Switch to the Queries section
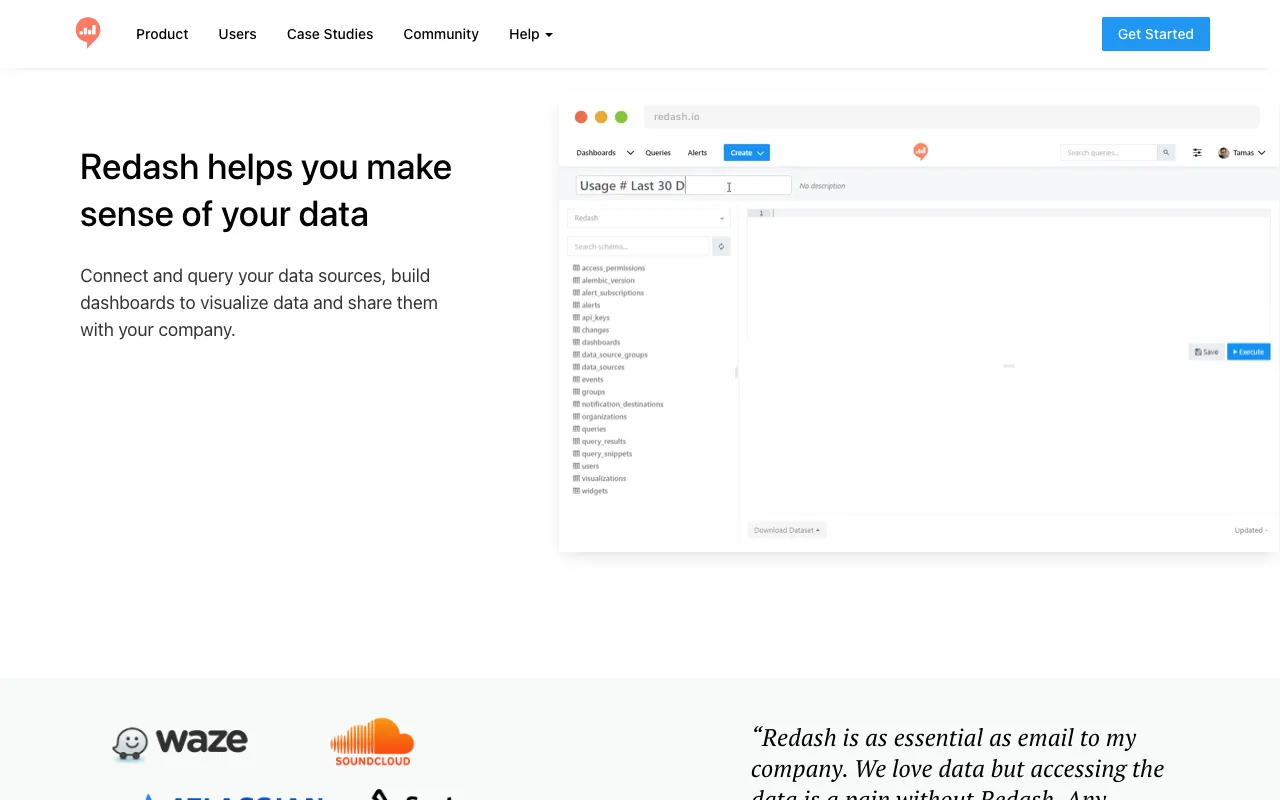Viewport: 1280px width, 800px height. coord(658,152)
